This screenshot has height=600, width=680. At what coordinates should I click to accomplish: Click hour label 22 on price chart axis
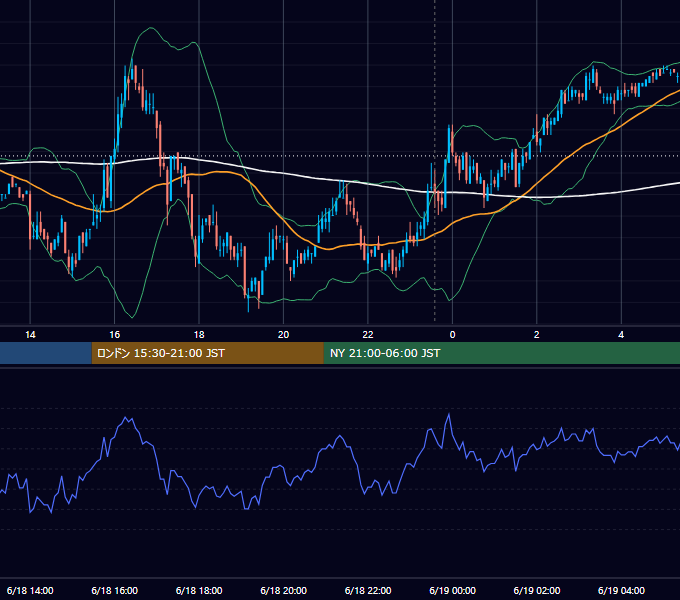368,335
